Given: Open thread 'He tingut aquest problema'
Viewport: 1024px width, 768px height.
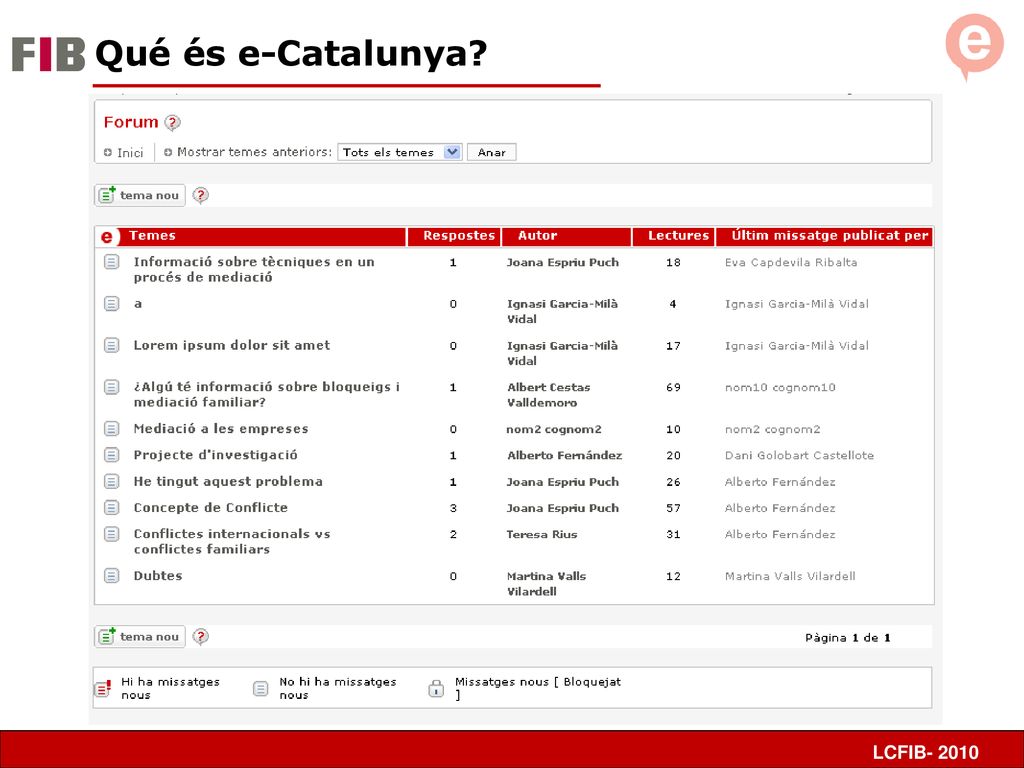Looking at the screenshot, I should click(x=228, y=482).
